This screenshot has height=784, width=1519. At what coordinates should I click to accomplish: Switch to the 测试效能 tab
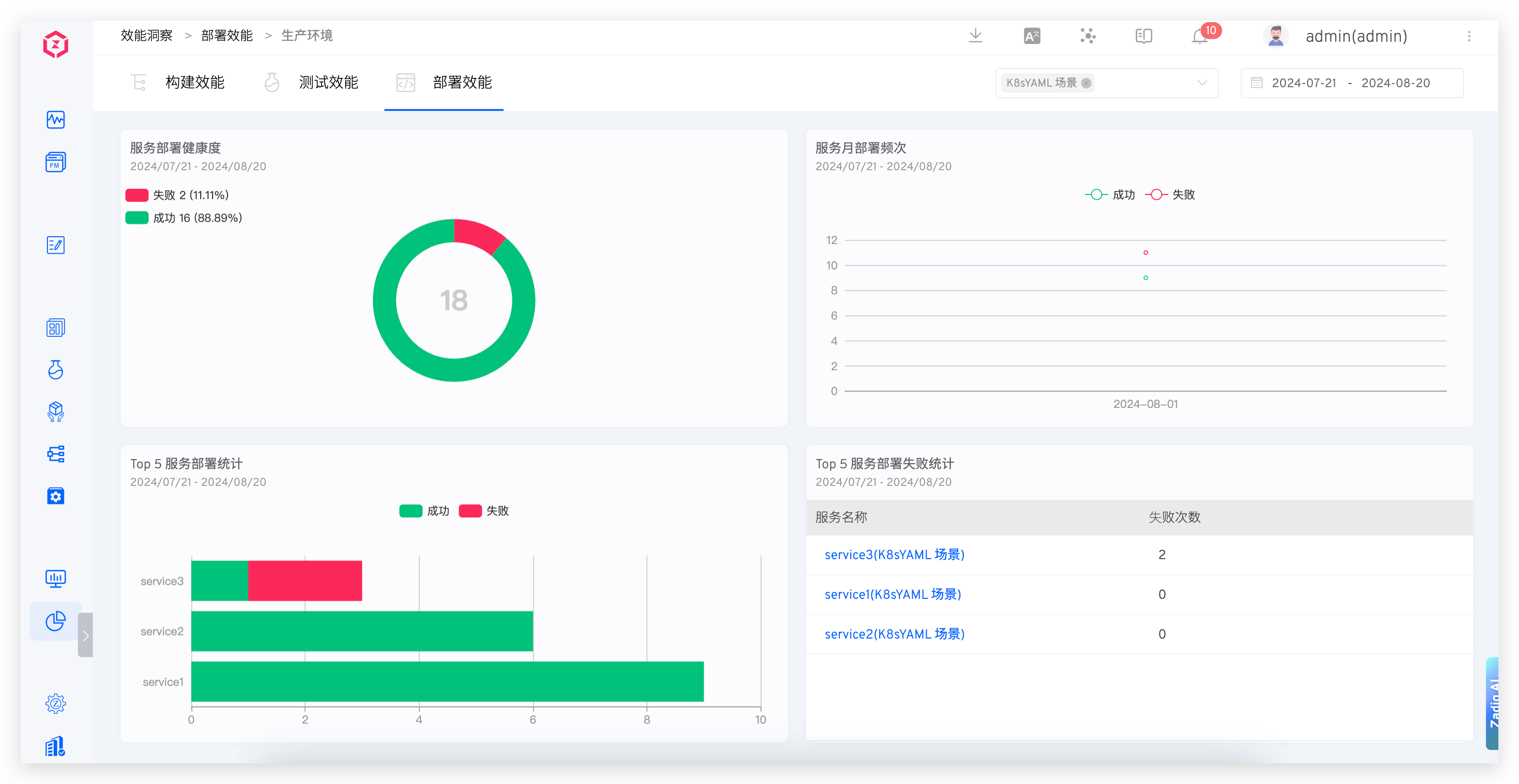329,83
